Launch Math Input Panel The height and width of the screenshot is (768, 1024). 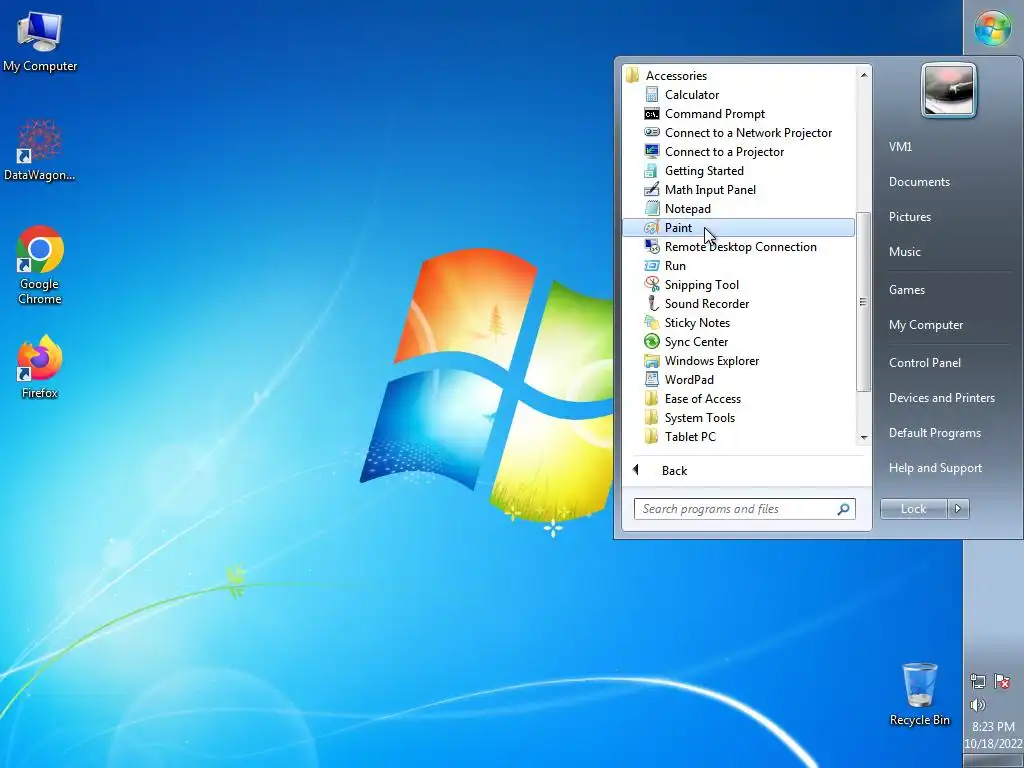[738, 189]
